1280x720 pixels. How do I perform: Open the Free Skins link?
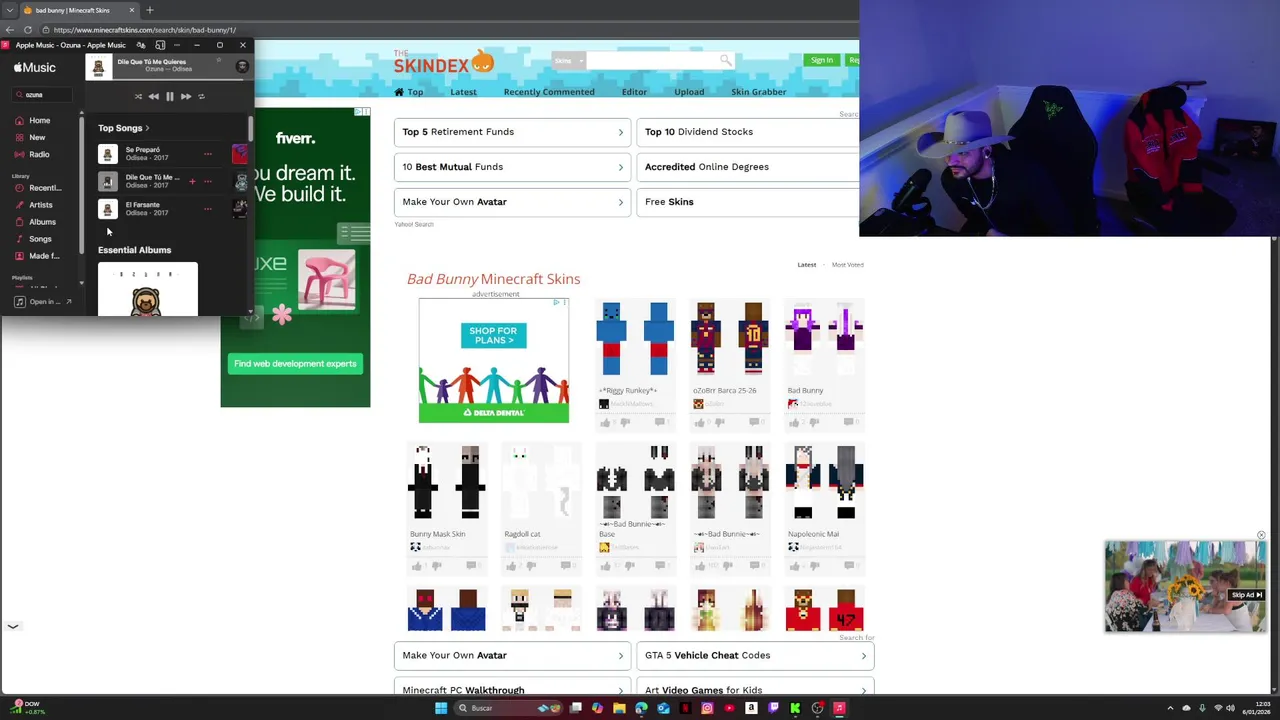(748, 202)
